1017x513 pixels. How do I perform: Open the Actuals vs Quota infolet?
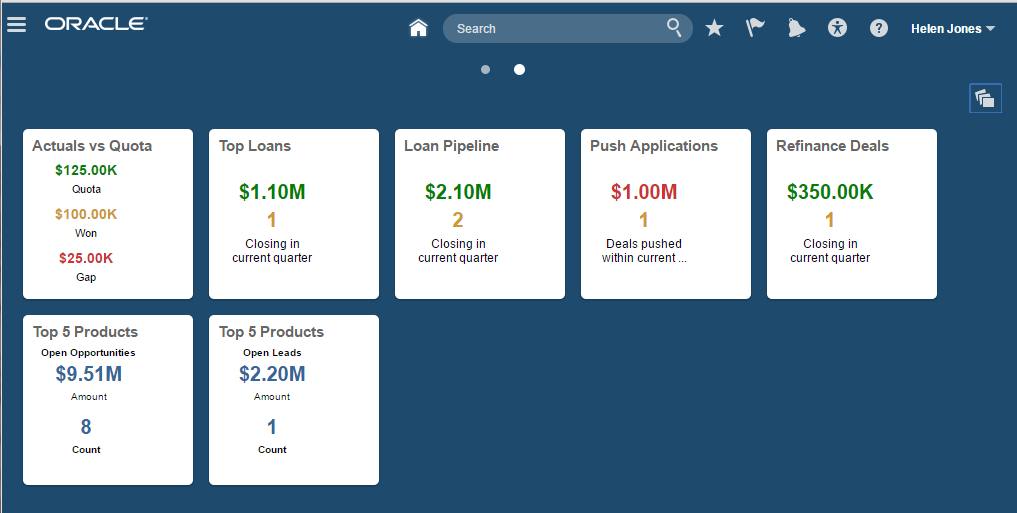92,146
